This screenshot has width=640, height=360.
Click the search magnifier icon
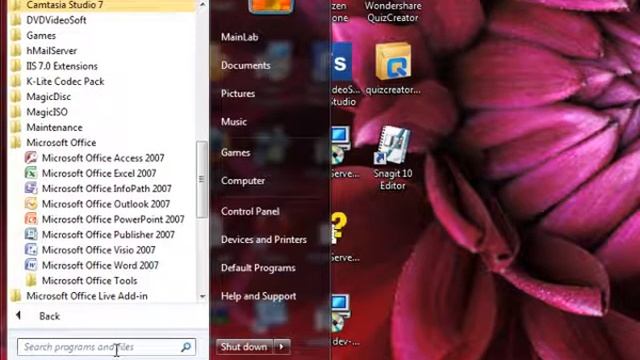click(186, 347)
